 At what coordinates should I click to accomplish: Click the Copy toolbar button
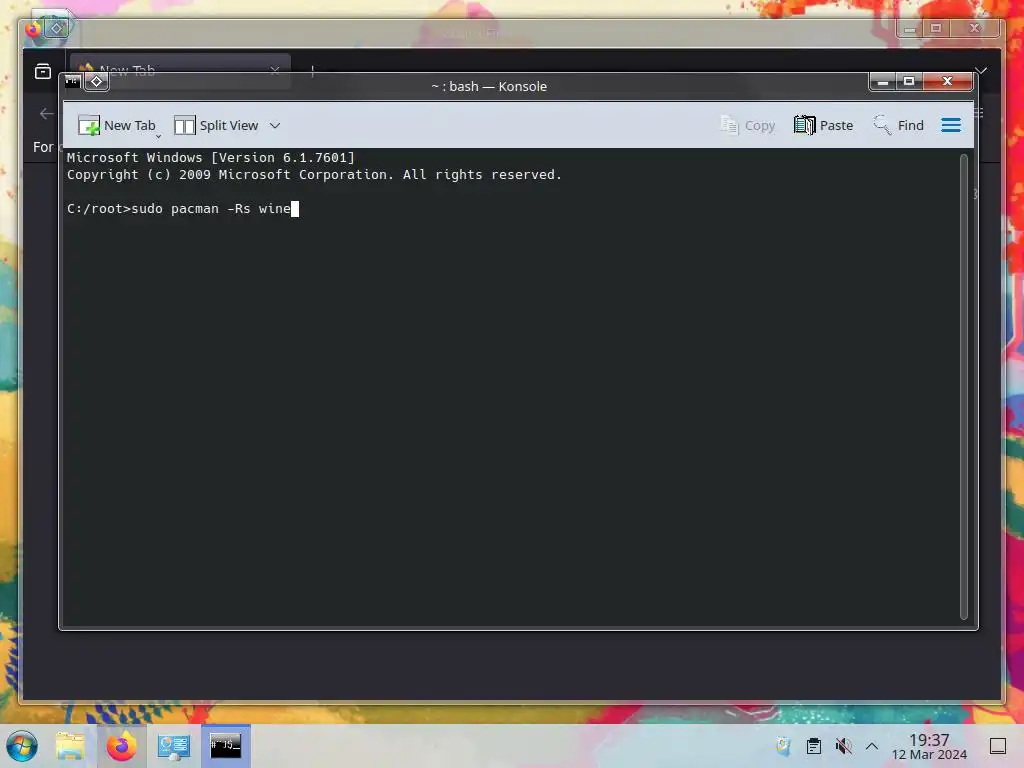pyautogui.click(x=748, y=125)
